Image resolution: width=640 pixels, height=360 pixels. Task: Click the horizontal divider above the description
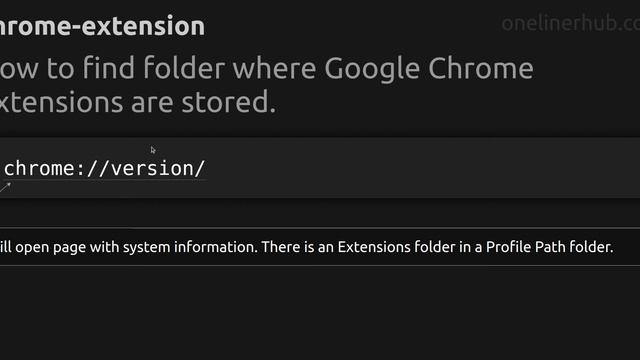pos(320,228)
